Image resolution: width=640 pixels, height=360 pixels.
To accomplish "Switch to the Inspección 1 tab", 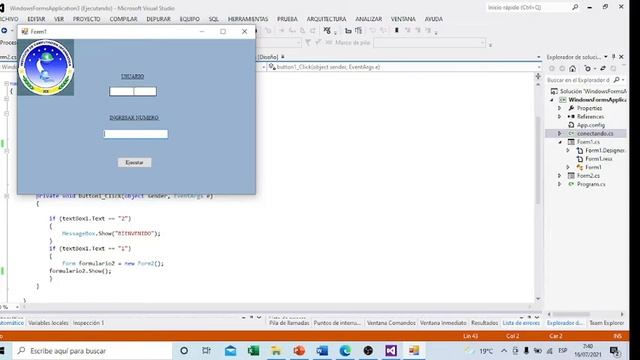I will point(88,323).
